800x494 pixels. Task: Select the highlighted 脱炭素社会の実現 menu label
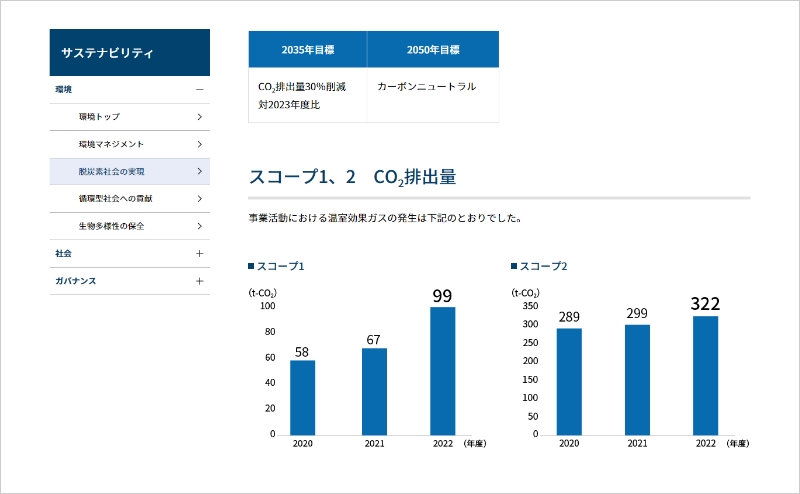click(111, 172)
